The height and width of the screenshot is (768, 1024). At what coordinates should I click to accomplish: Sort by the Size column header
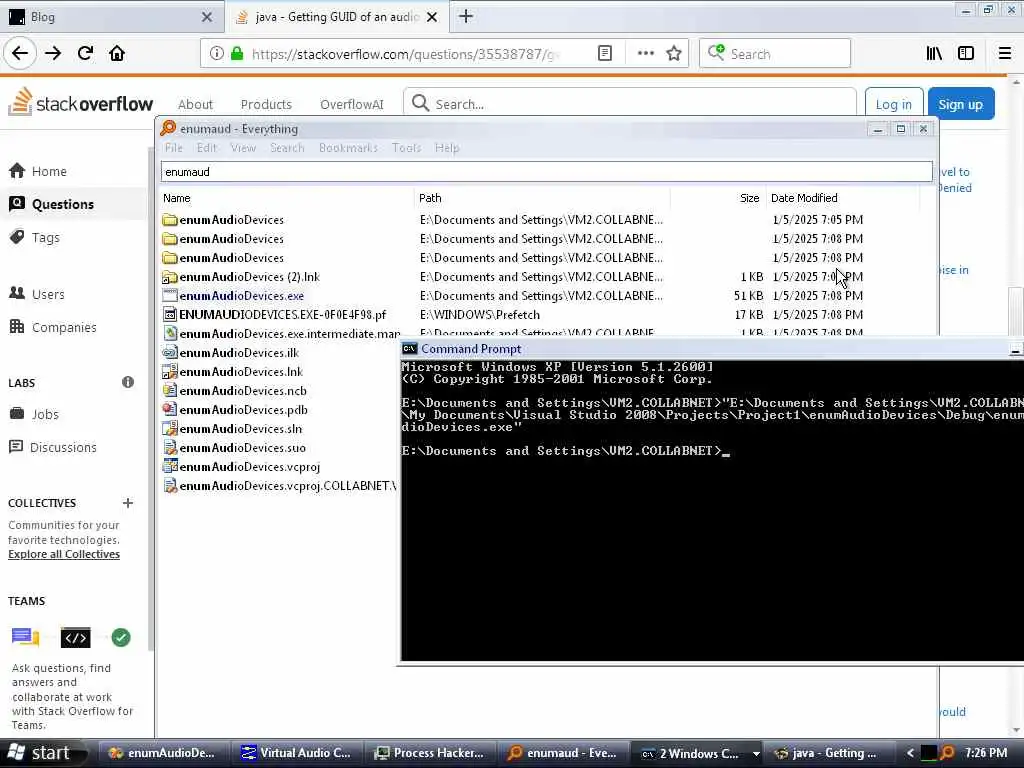click(x=718, y=198)
